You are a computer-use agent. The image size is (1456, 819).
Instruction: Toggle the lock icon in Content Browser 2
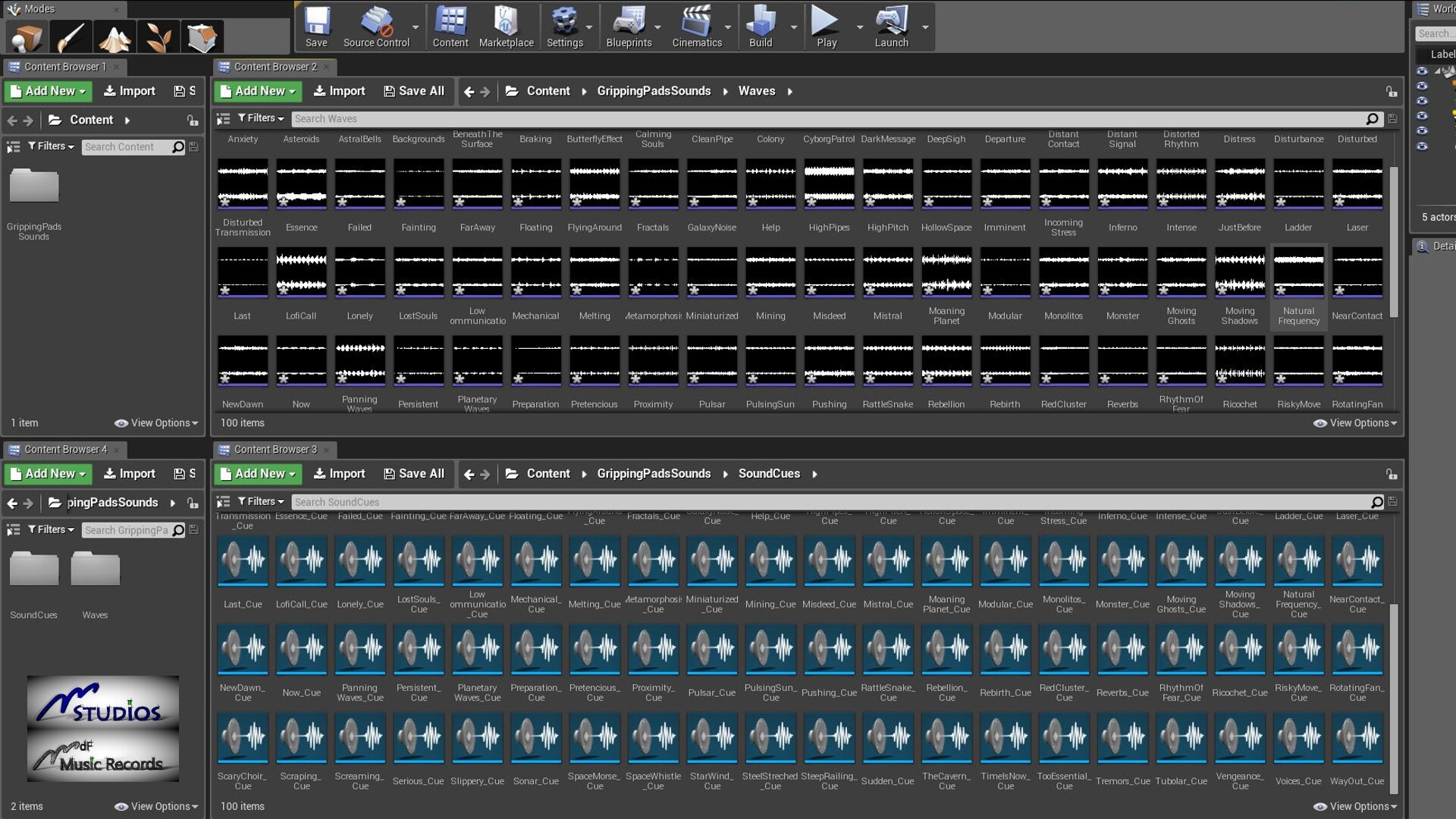tap(1392, 92)
